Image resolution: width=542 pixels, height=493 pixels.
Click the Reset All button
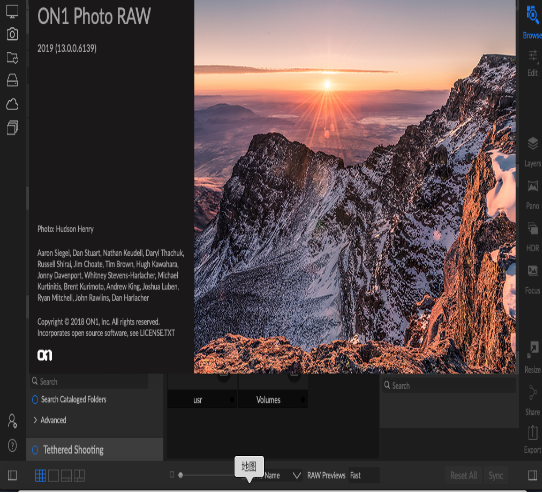464,476
